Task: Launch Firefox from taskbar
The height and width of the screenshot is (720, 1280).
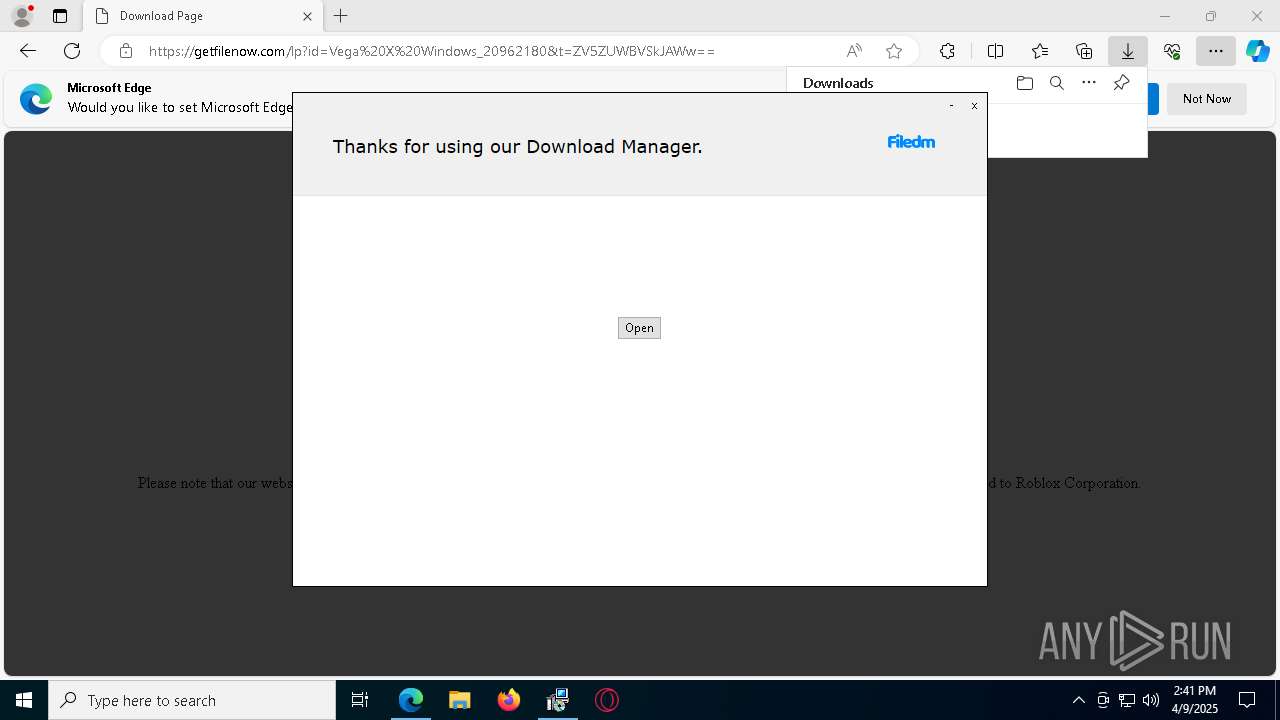Action: [509, 700]
